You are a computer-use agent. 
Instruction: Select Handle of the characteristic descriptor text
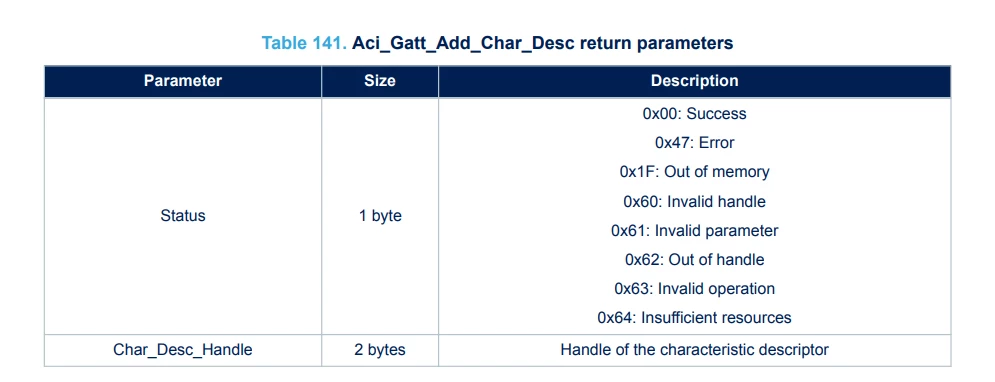[x=694, y=350]
